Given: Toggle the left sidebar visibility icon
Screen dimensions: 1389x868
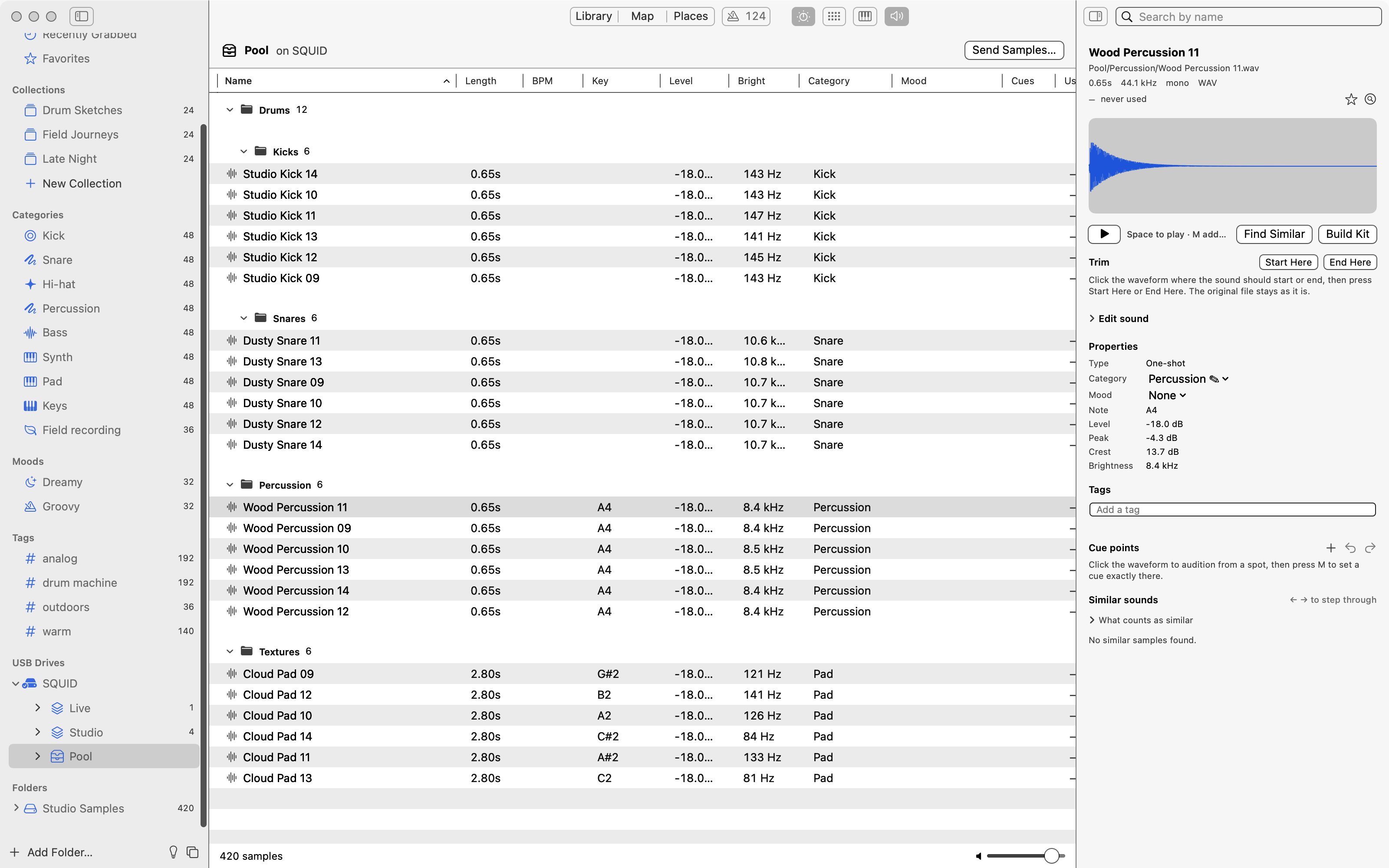Looking at the screenshot, I should [x=82, y=16].
